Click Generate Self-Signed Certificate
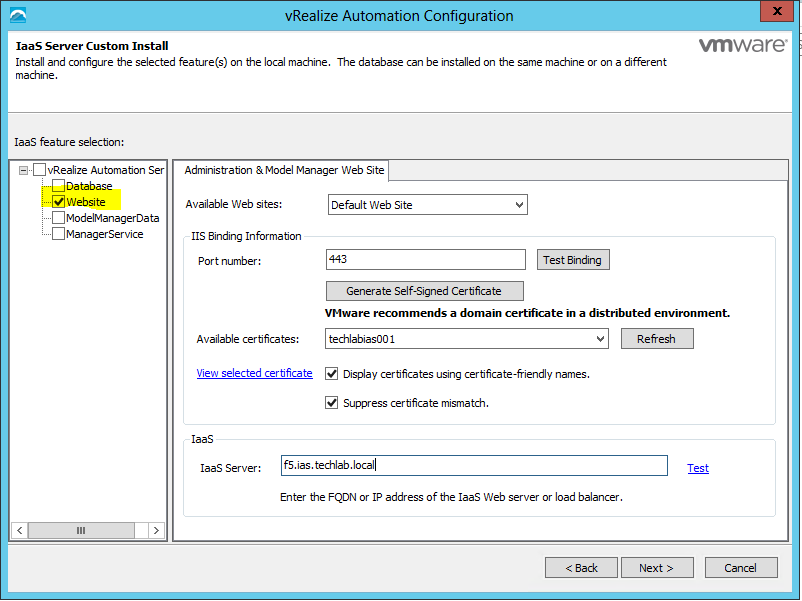The image size is (802, 601). click(425, 291)
